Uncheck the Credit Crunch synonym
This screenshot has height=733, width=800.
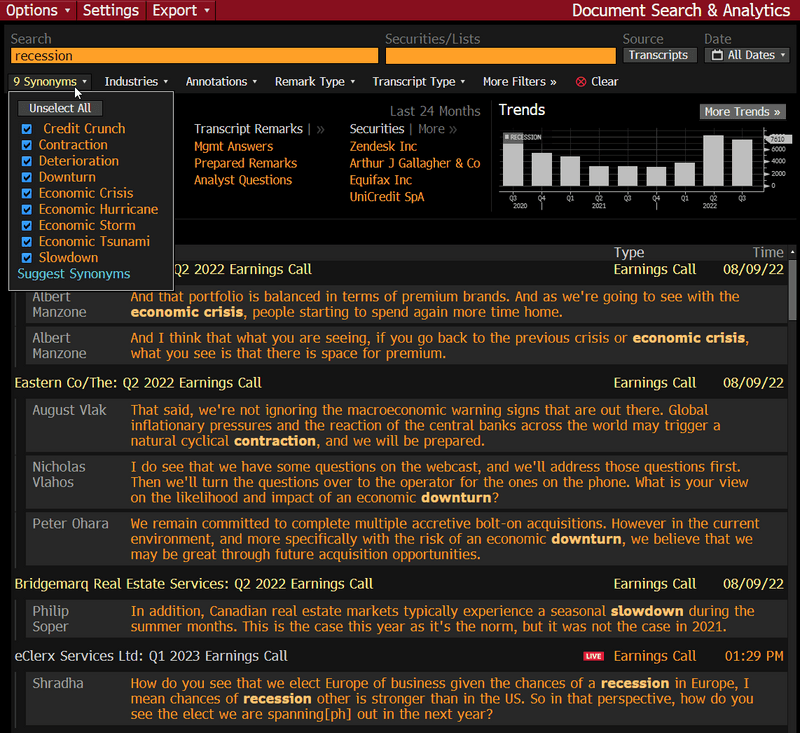click(27, 129)
